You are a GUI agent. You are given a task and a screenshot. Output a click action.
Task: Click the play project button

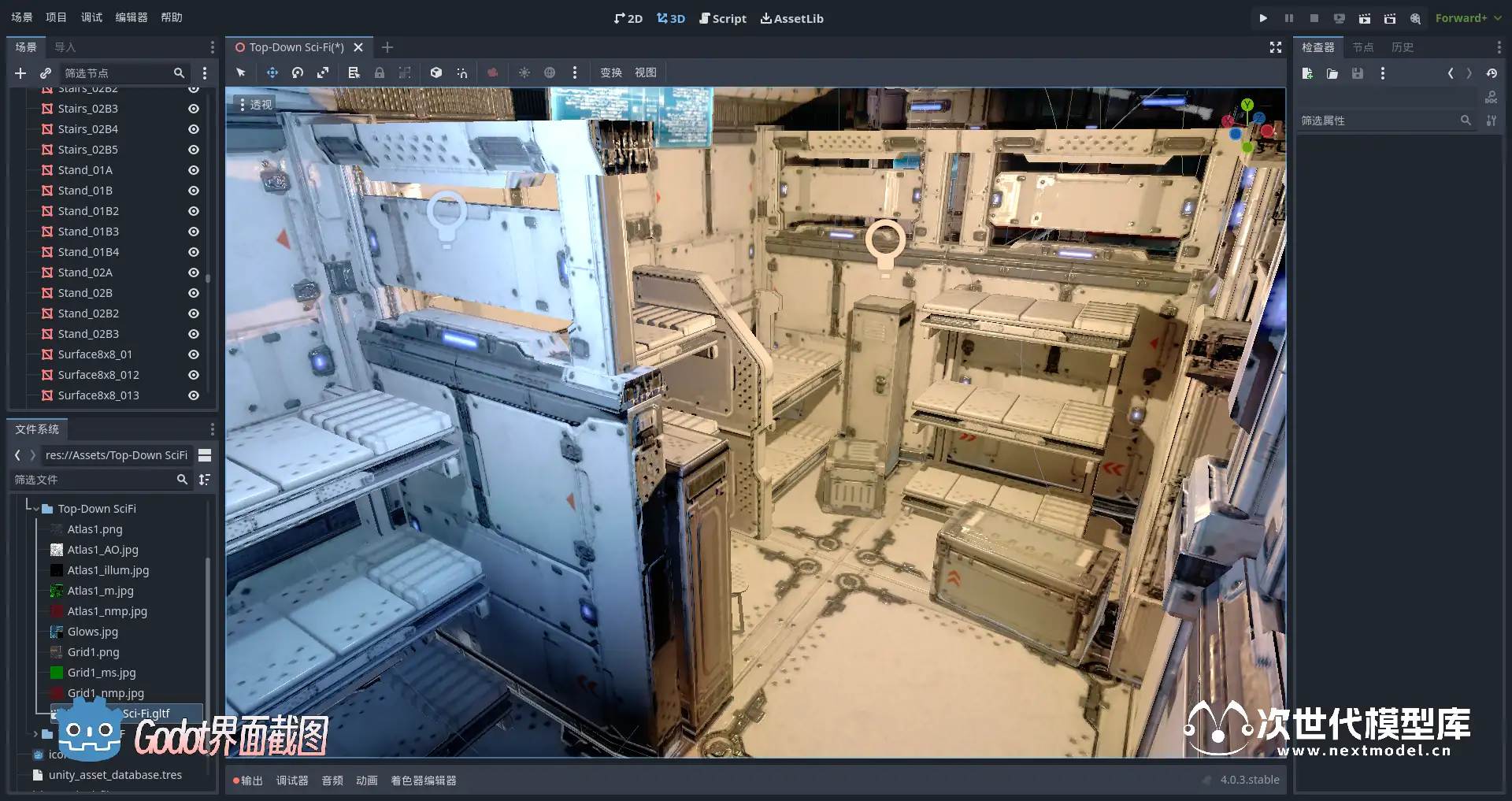pos(1263,18)
